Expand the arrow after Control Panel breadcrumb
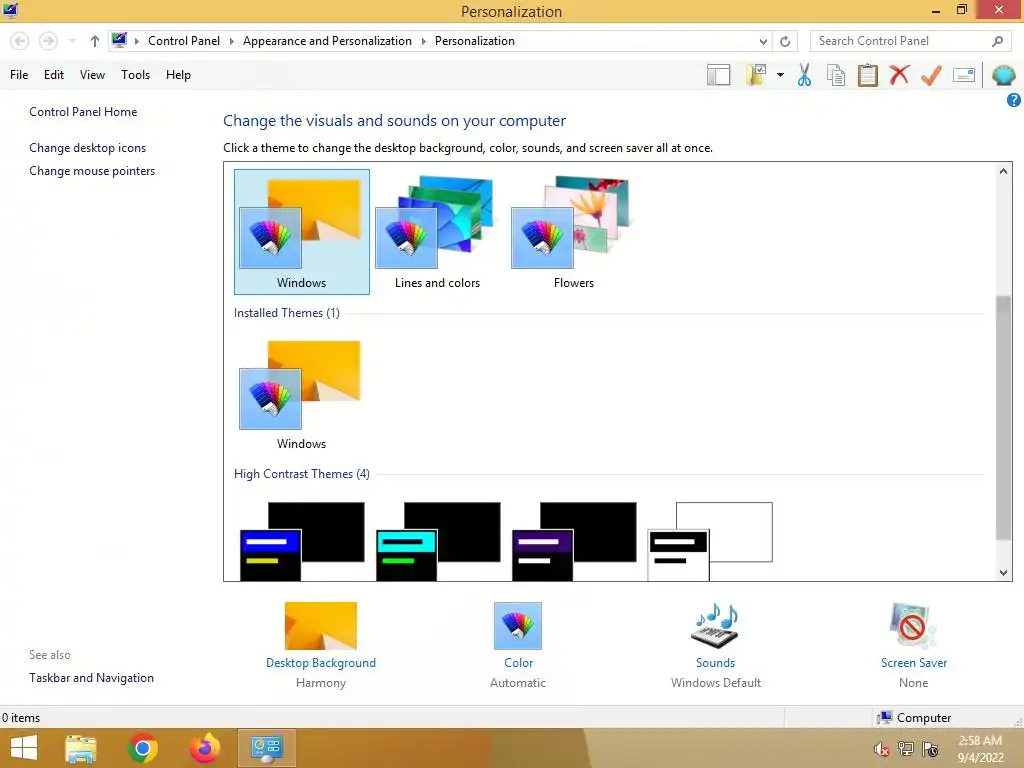 coord(231,41)
